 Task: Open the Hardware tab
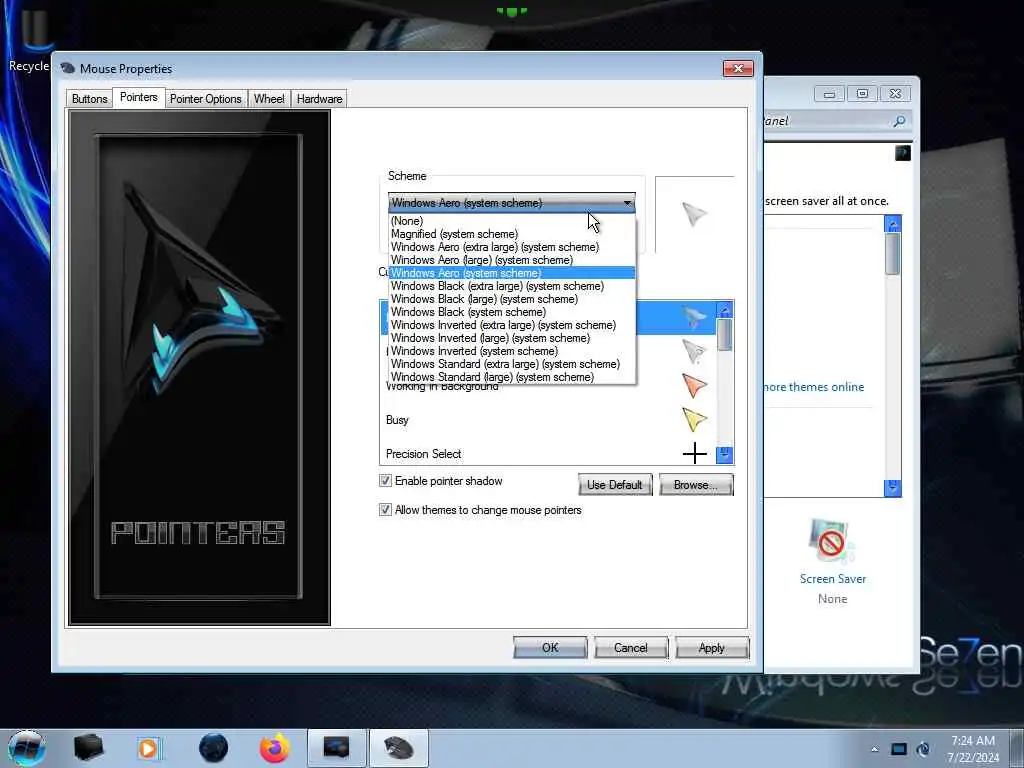tap(319, 99)
